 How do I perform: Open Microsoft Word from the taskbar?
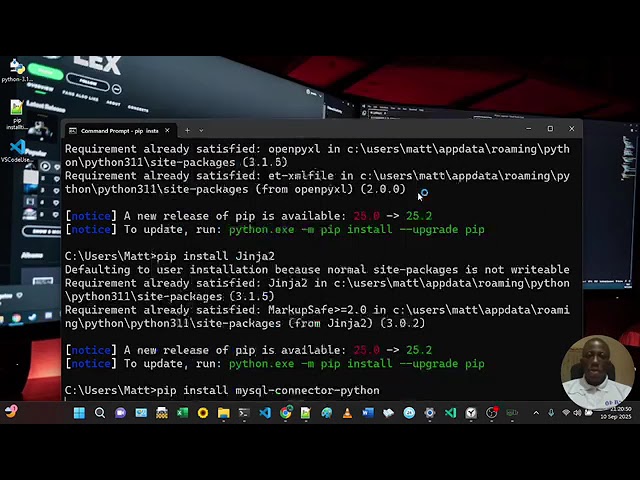(x=368, y=413)
